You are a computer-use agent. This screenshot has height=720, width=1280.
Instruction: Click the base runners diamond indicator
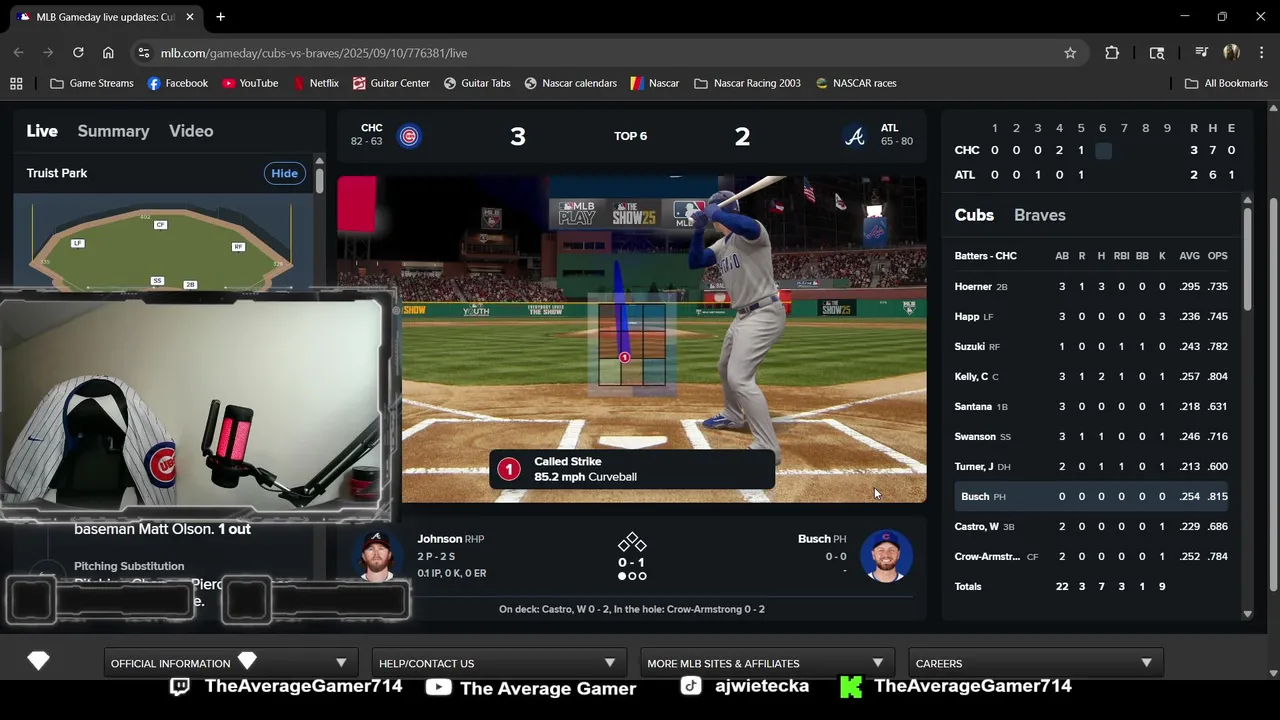[632, 543]
